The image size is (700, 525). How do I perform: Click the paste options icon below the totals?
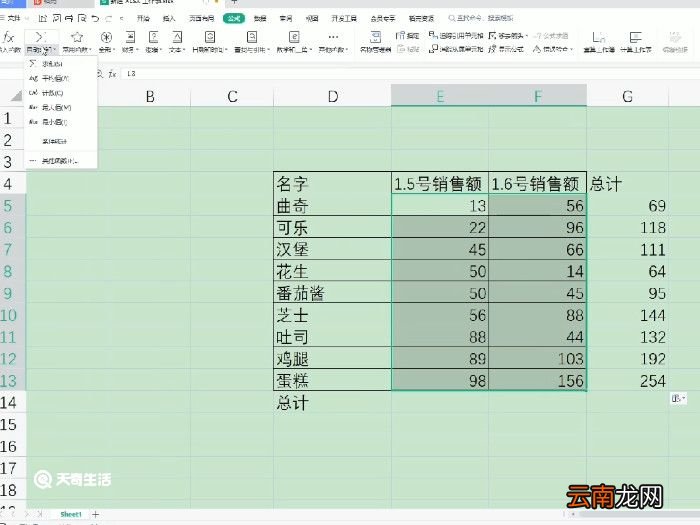tap(678, 398)
